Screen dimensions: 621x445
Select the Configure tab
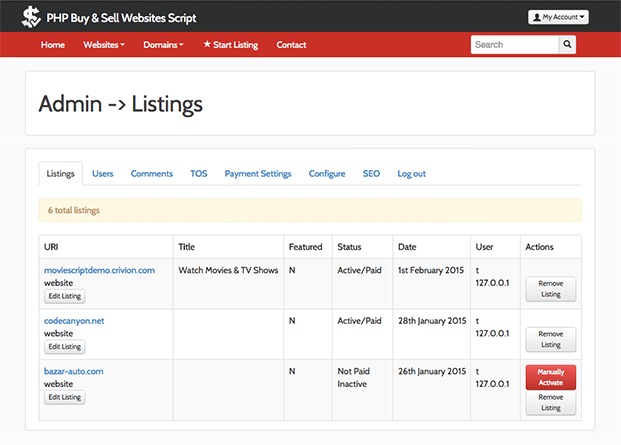(327, 173)
